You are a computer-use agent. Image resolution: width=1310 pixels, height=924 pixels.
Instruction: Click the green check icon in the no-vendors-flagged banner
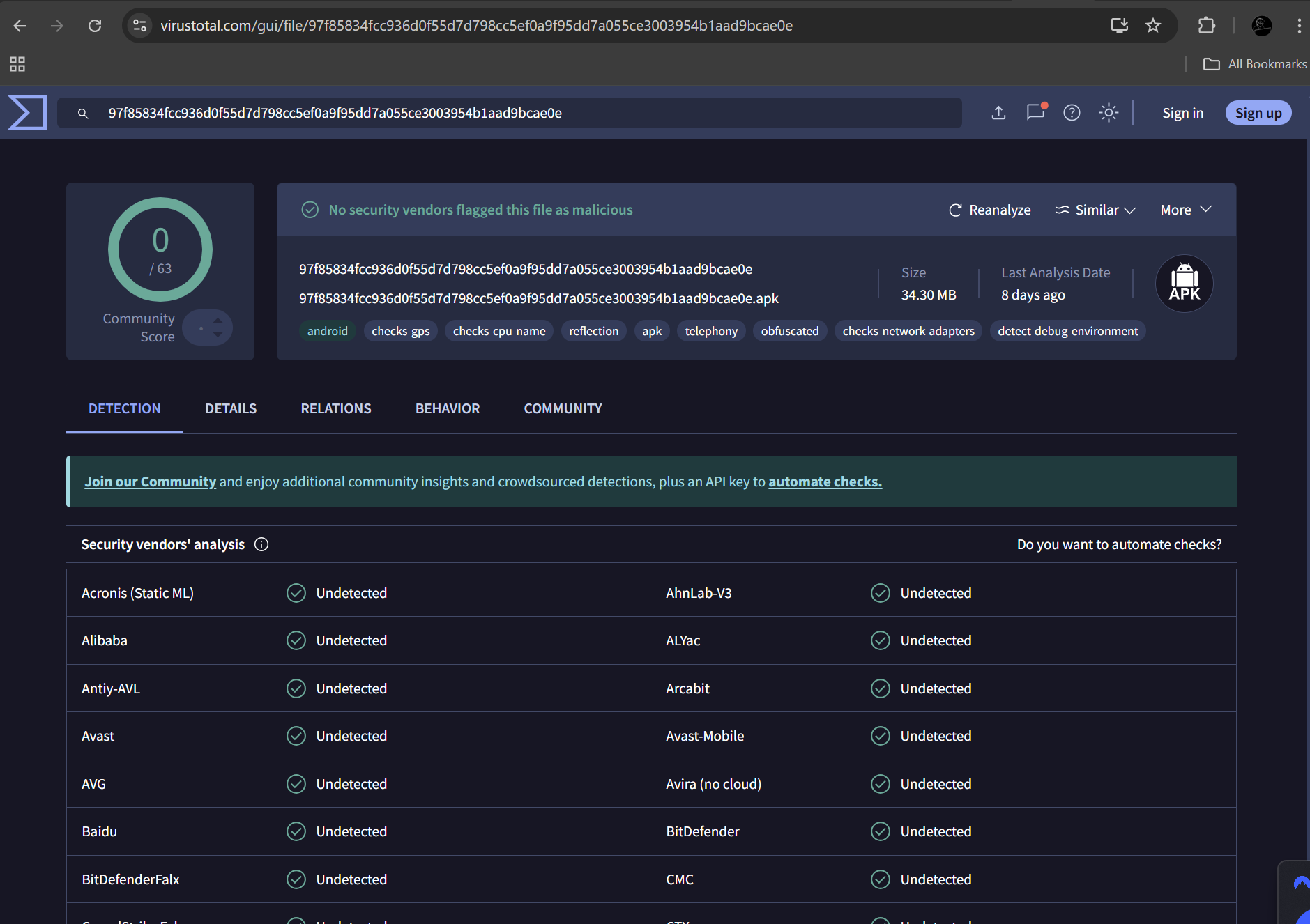point(310,210)
